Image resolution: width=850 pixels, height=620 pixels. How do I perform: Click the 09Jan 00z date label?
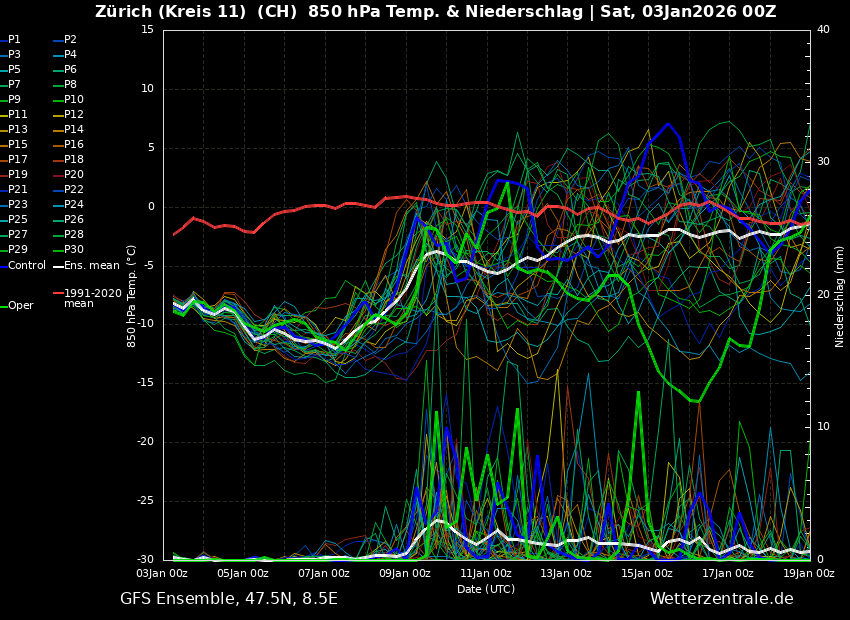[x=405, y=573]
